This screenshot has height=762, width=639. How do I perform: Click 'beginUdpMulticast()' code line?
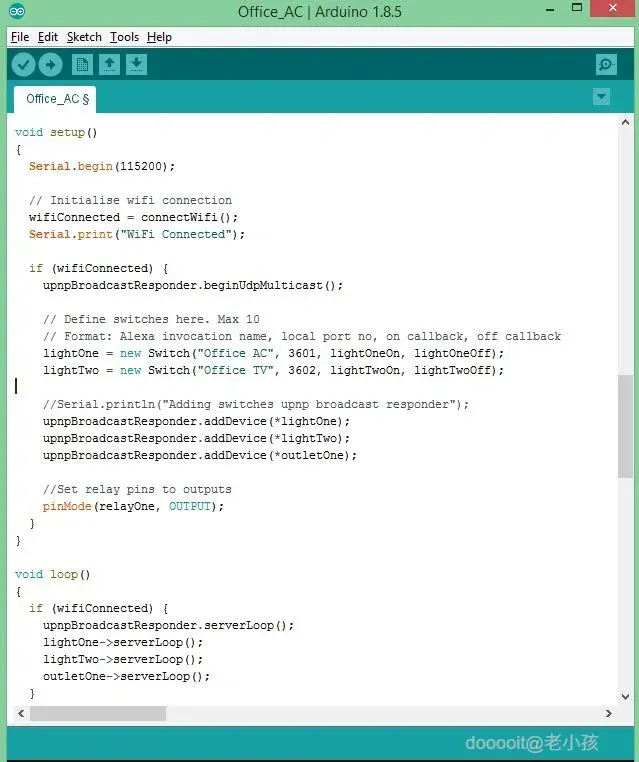tap(193, 285)
